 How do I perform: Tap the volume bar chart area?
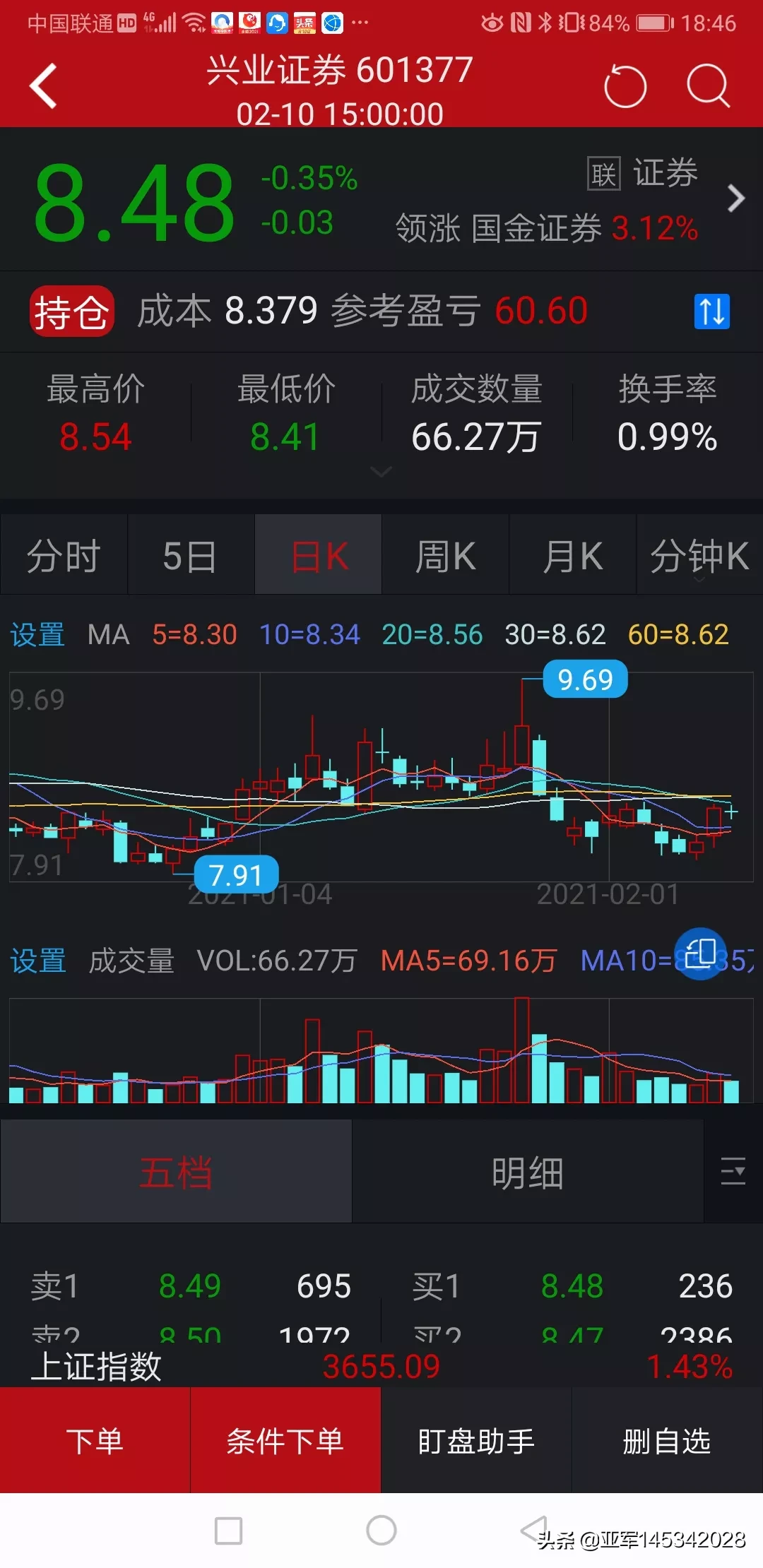click(381, 1050)
